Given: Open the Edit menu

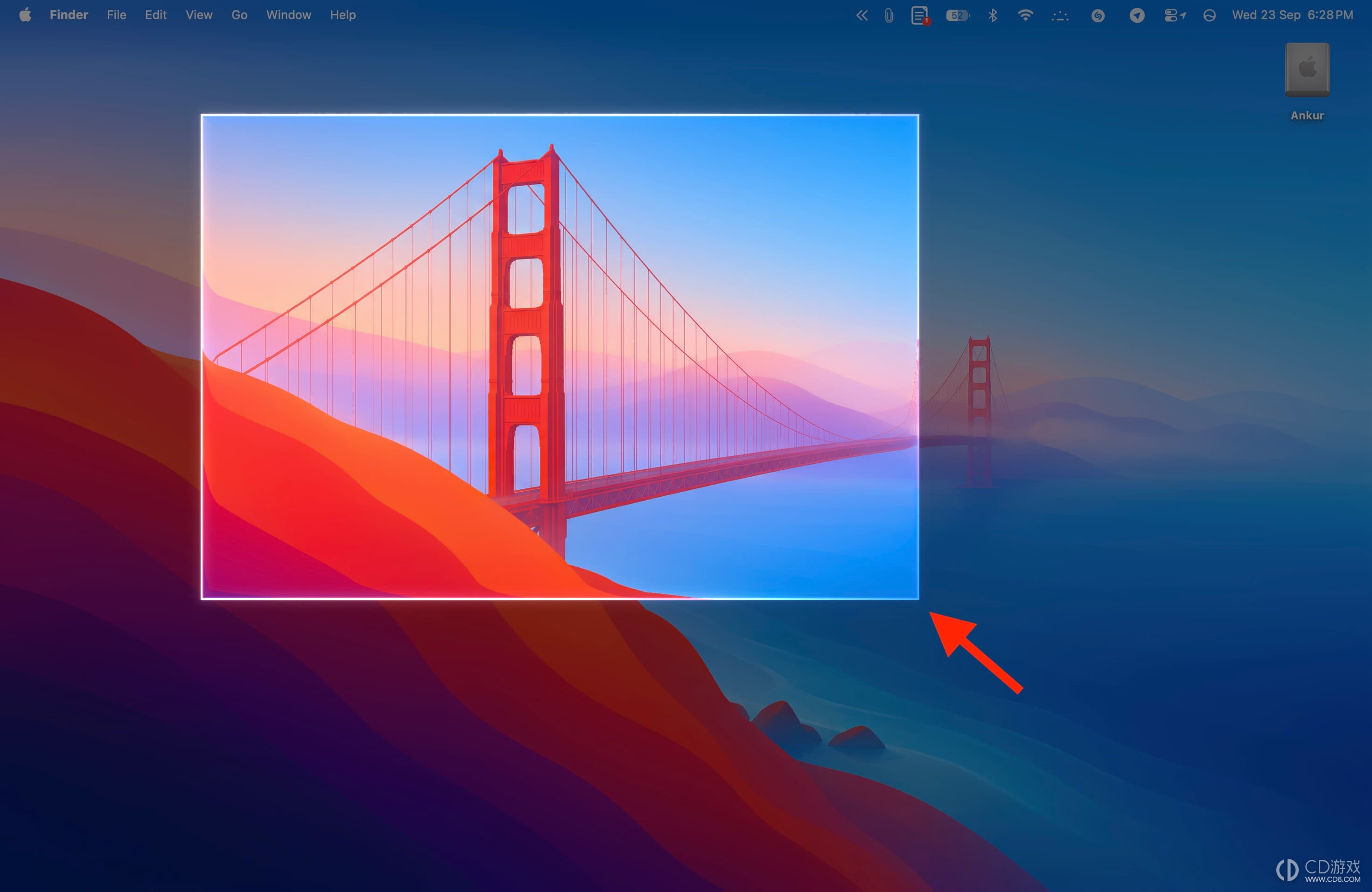Looking at the screenshot, I should tap(156, 15).
